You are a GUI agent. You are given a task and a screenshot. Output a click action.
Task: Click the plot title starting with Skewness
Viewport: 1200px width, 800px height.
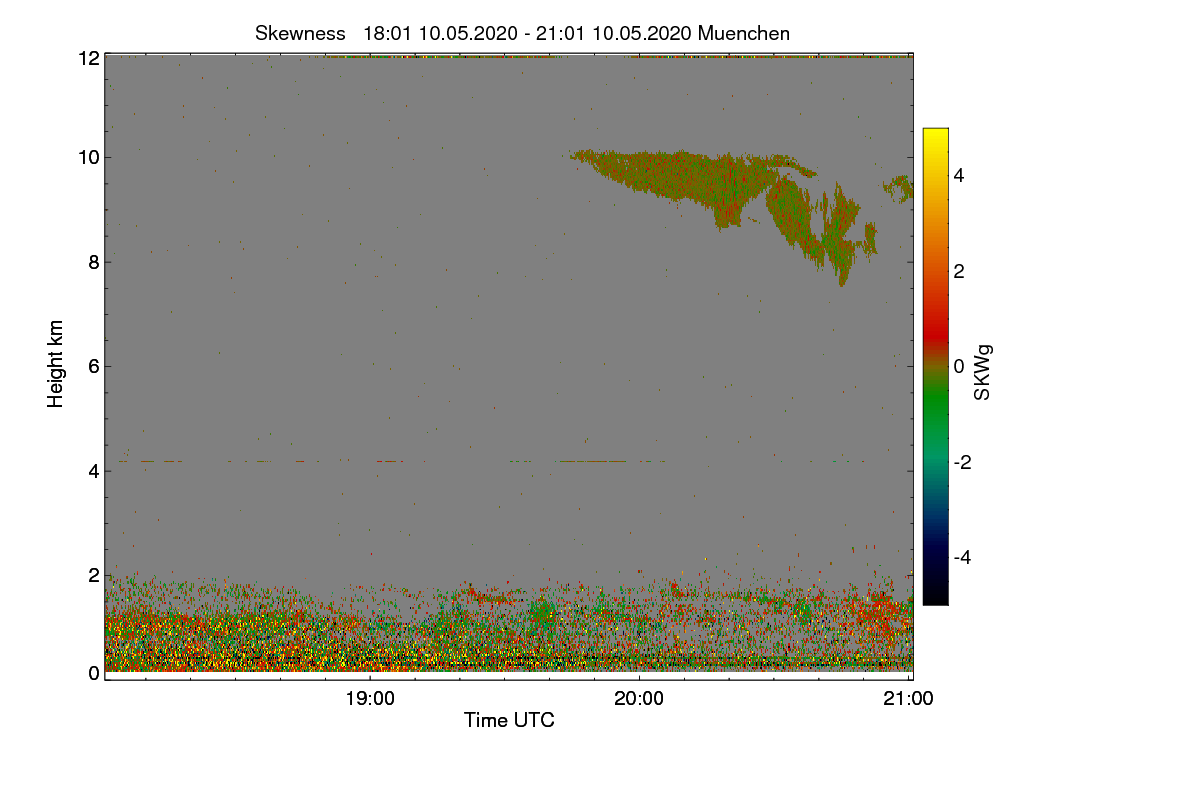tap(522, 33)
